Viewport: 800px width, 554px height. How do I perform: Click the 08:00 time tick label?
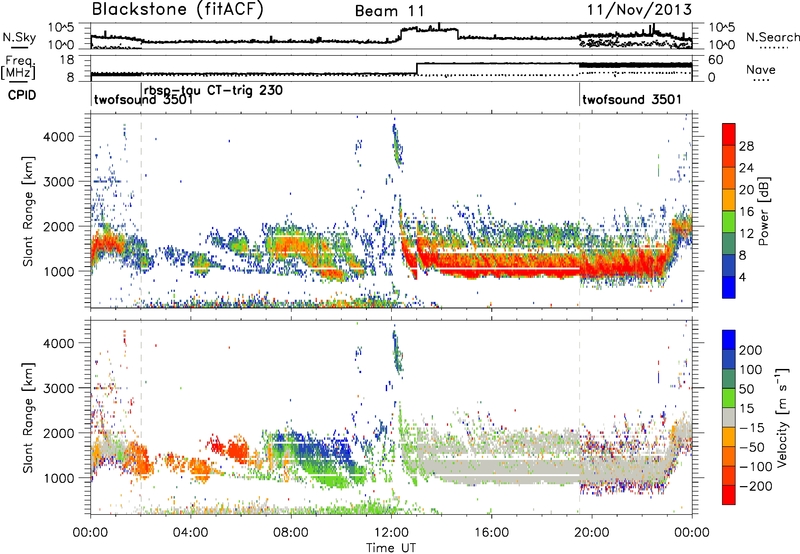pyautogui.click(x=291, y=533)
